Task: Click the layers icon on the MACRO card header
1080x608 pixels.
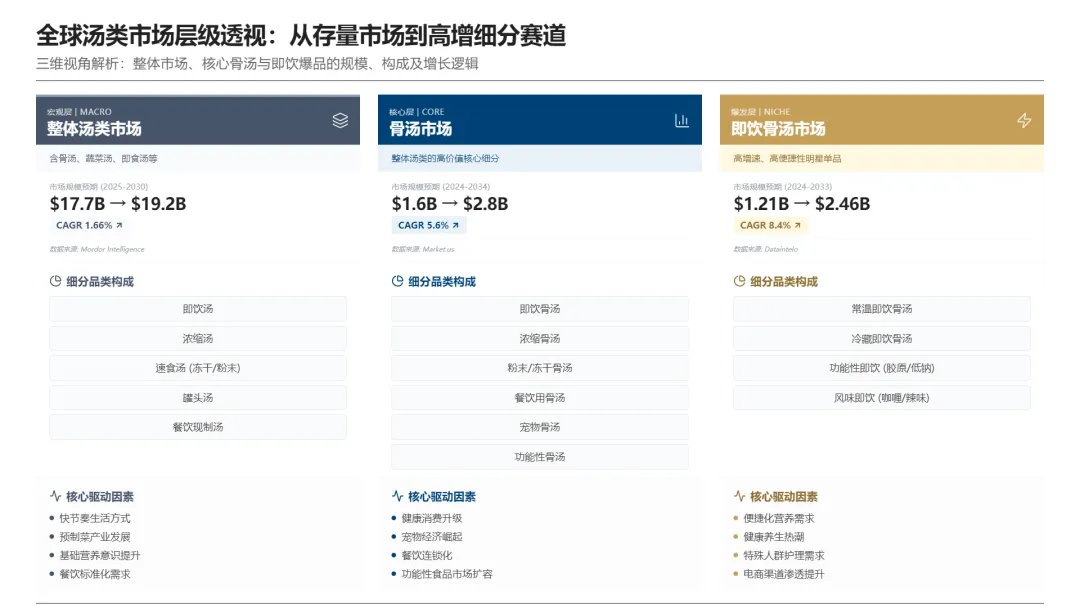Action: click(340, 119)
